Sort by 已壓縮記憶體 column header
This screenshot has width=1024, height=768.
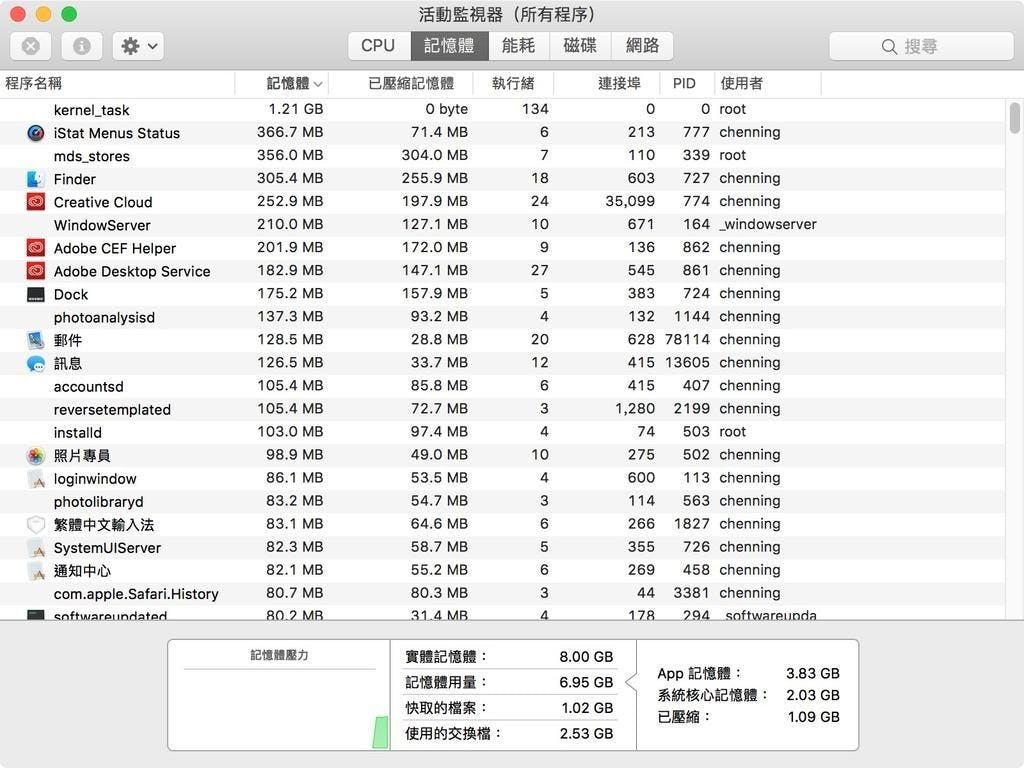400,84
